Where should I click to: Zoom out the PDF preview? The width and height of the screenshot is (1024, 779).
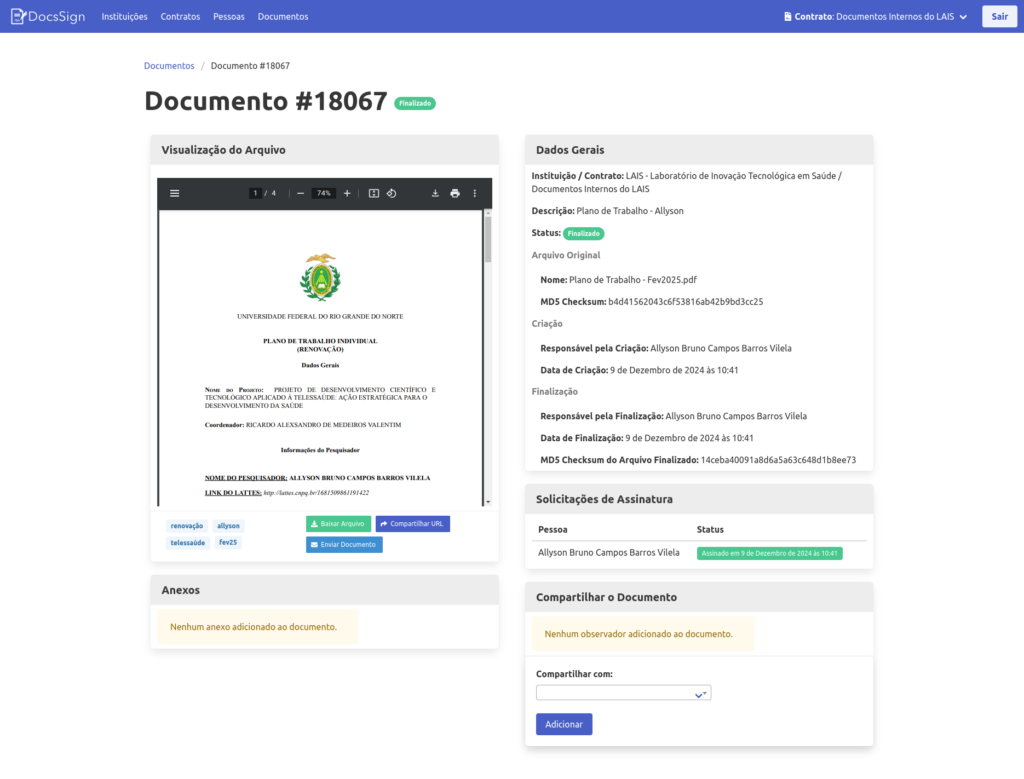pyautogui.click(x=300, y=193)
